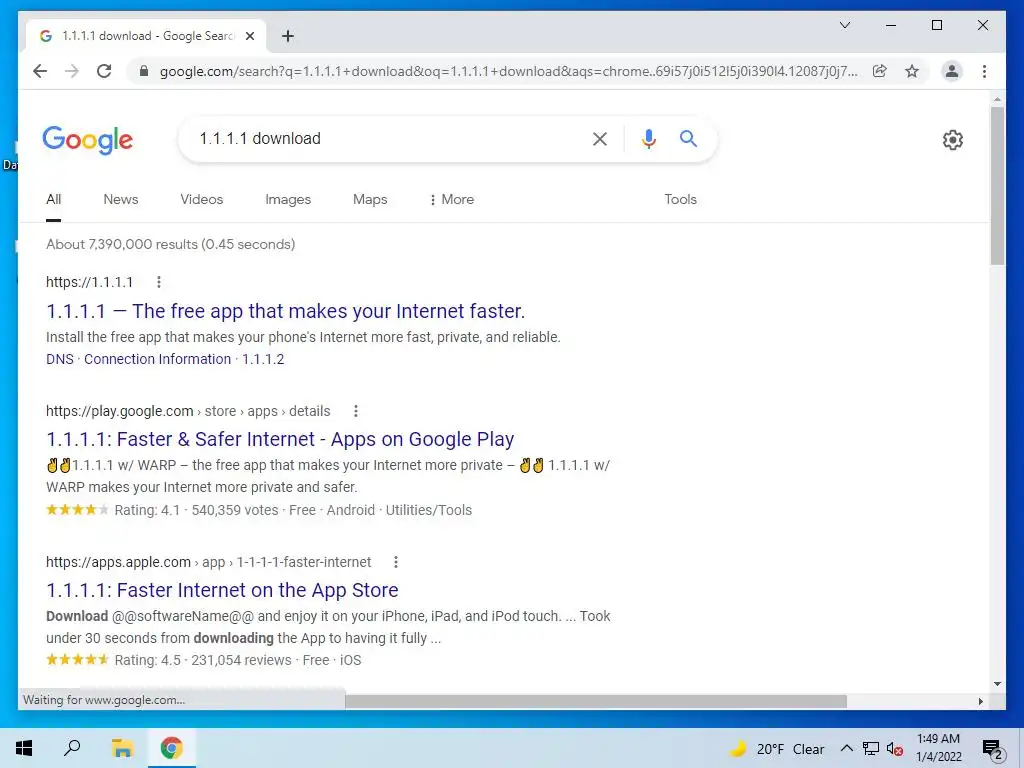Bookmark this page with the star icon
Image resolution: width=1024 pixels, height=768 pixels.
912,71
